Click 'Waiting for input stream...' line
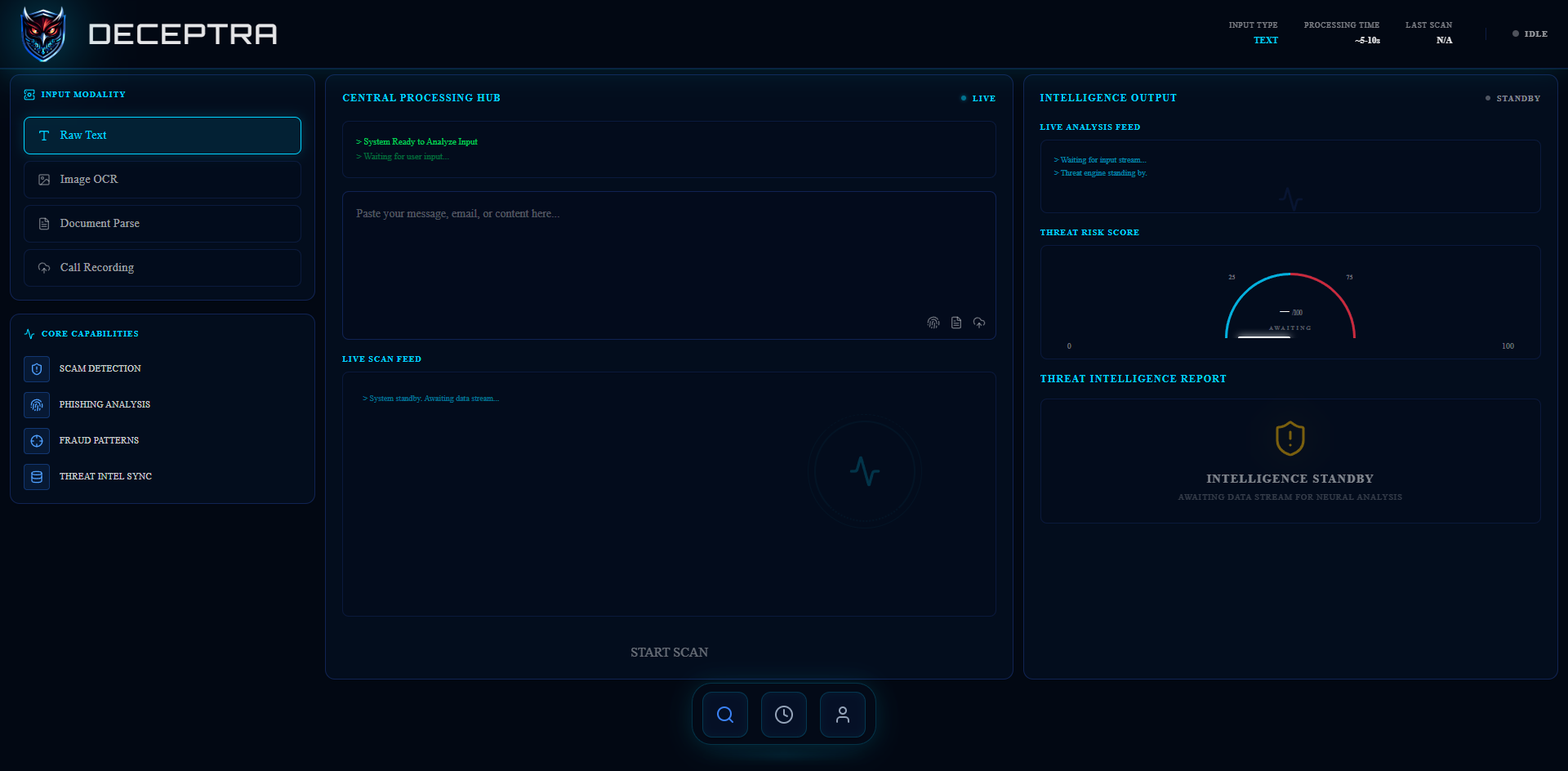Image resolution: width=1568 pixels, height=771 pixels. point(1099,160)
